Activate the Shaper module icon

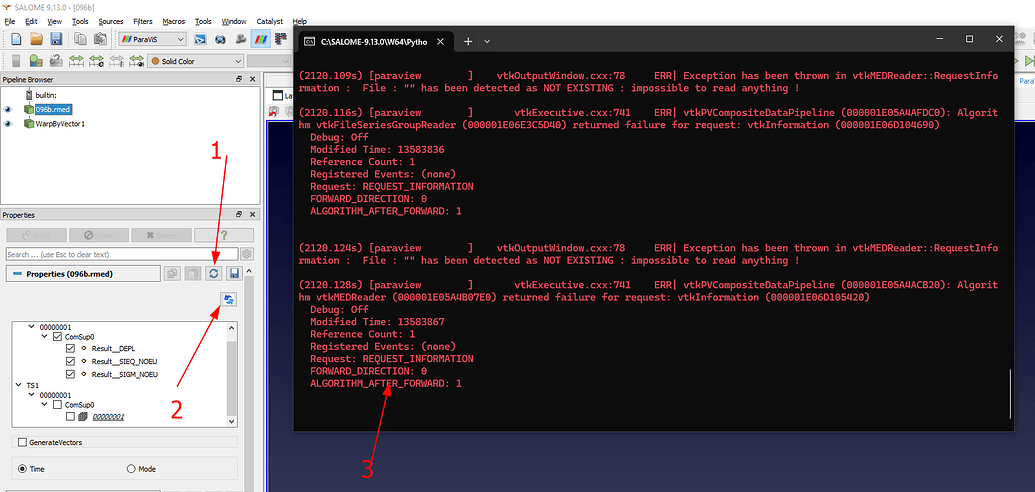click(x=201, y=40)
